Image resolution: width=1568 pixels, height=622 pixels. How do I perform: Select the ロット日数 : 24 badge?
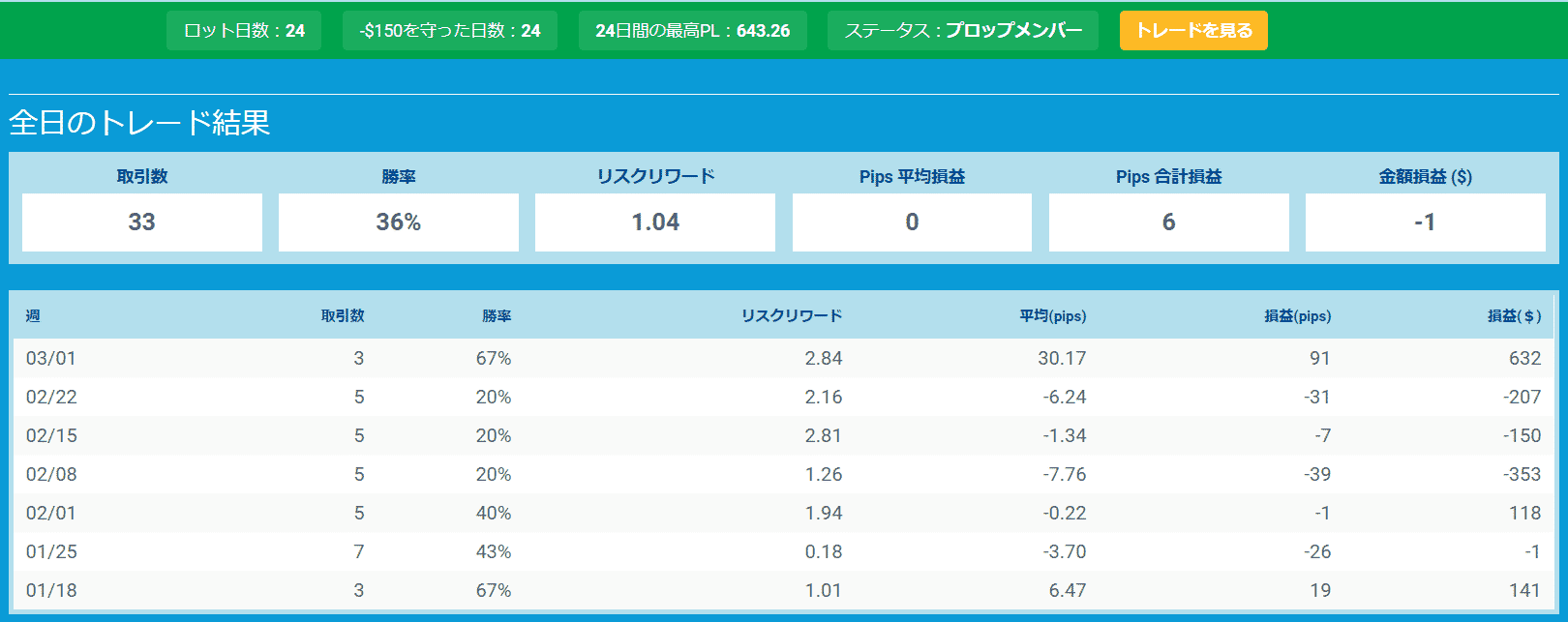coord(244,31)
